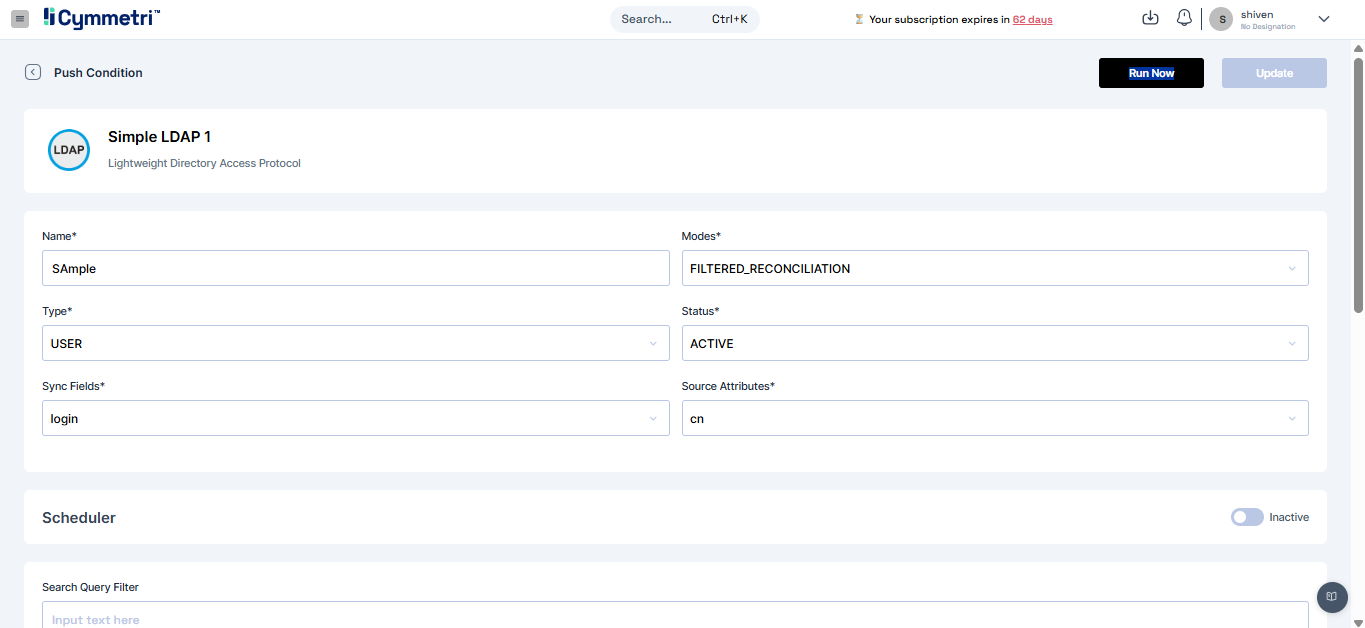Open the Type dropdown showing USER
The width and height of the screenshot is (1365, 628).
pyautogui.click(x=356, y=343)
